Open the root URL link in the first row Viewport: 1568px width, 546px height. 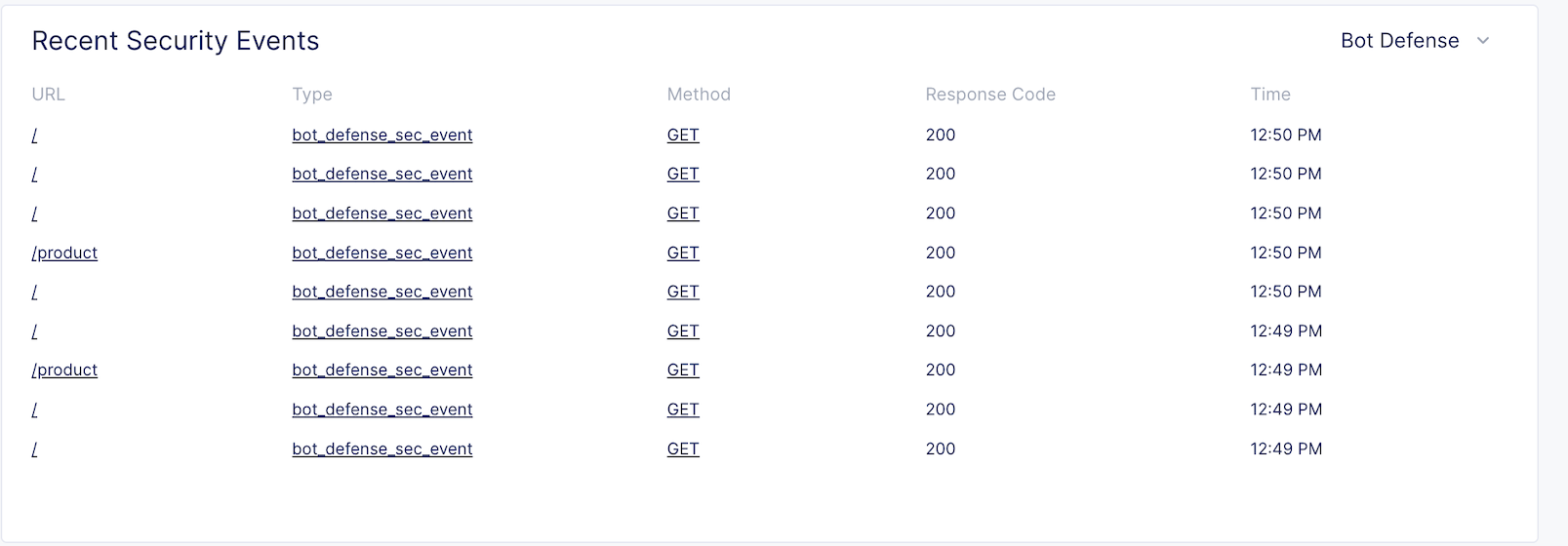pos(35,136)
